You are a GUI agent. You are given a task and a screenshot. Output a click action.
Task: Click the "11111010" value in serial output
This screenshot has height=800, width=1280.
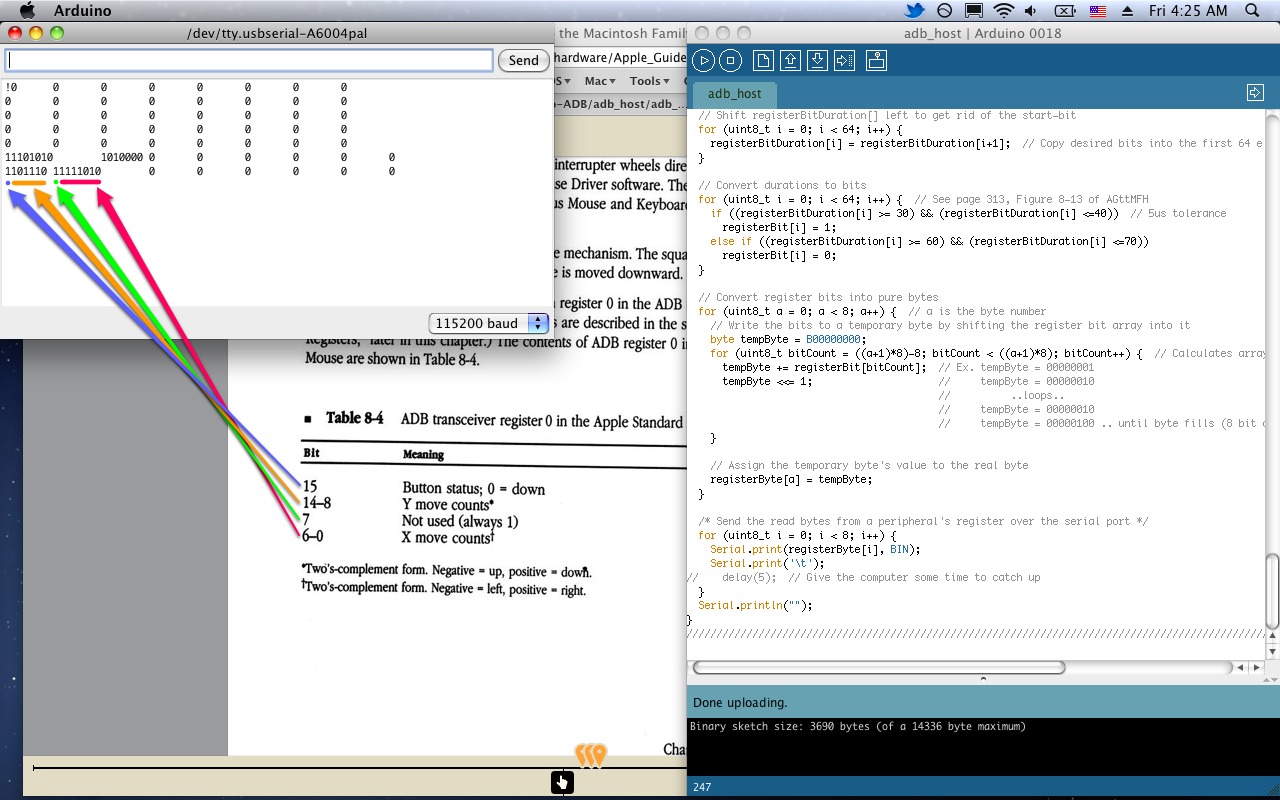[77, 172]
